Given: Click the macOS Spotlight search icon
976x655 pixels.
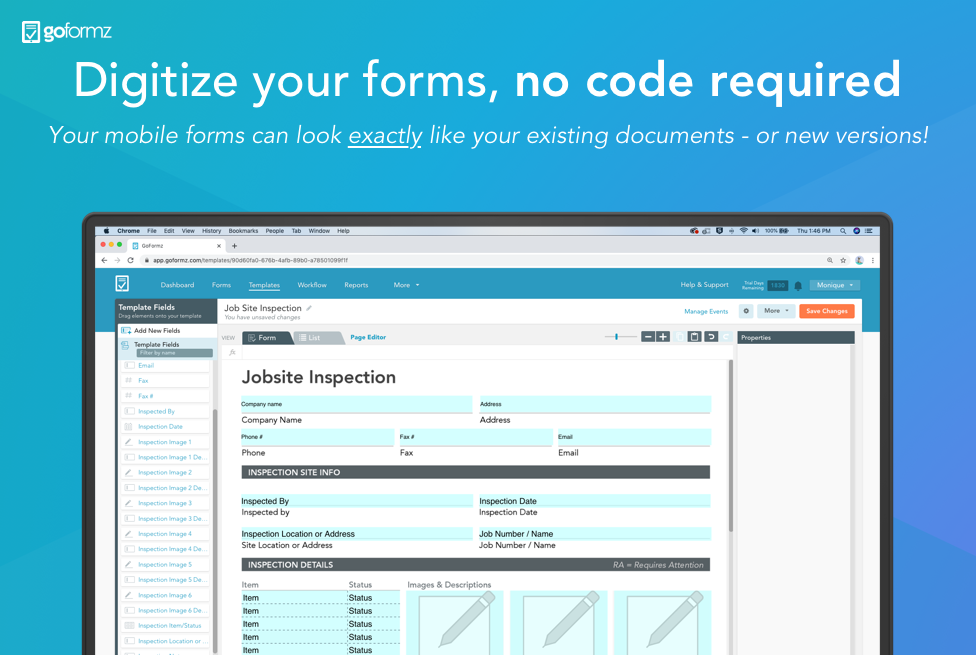Looking at the screenshot, I should (x=843, y=231).
